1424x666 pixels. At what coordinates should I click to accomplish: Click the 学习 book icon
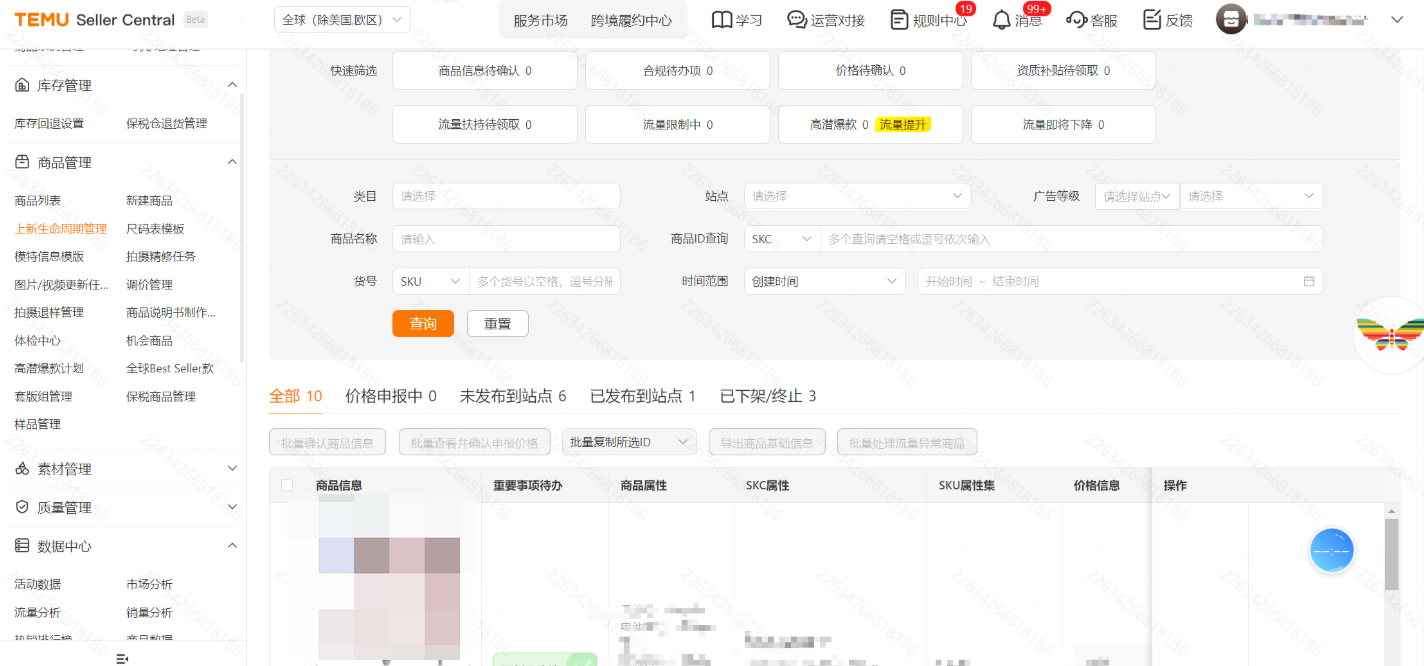722,20
